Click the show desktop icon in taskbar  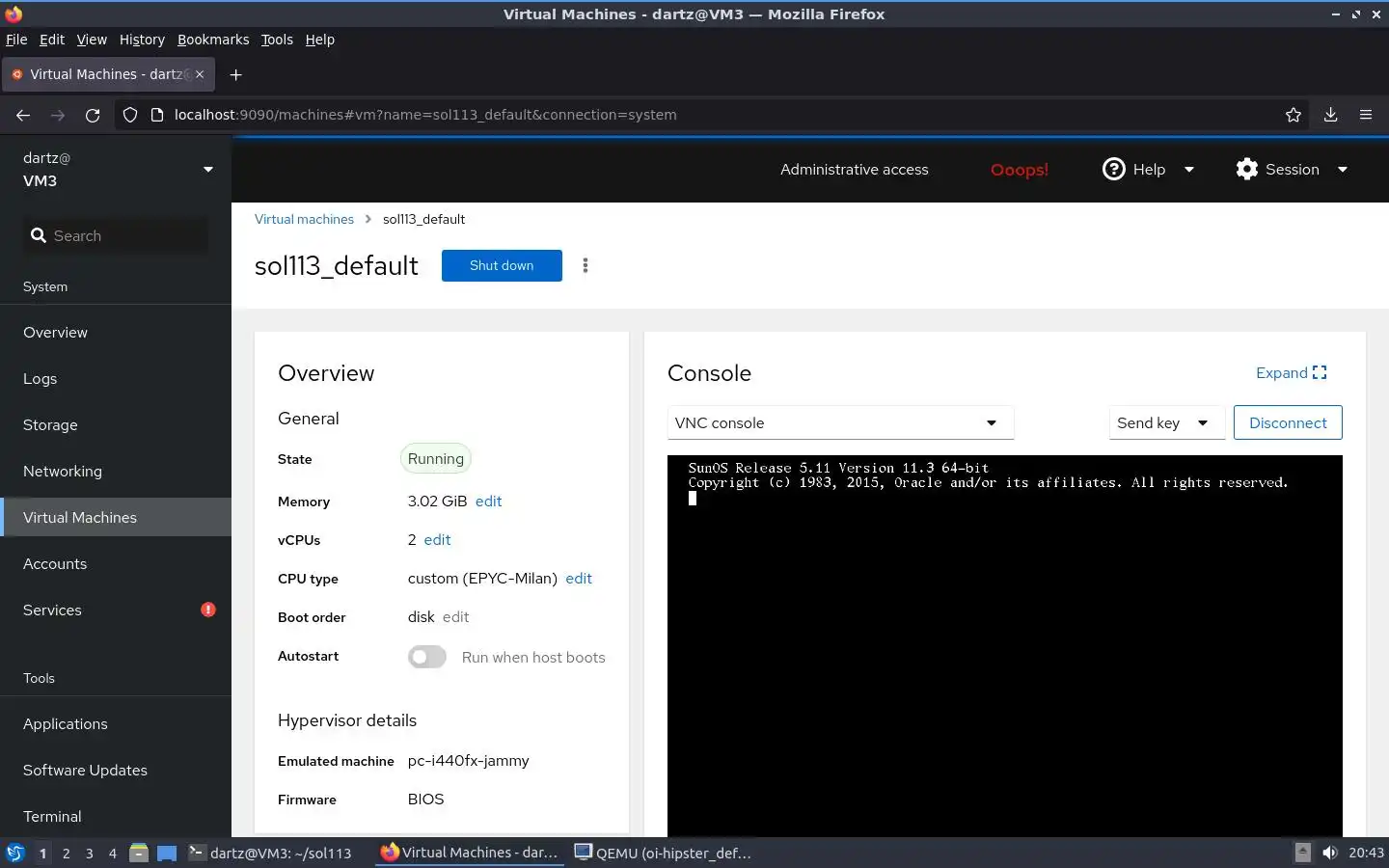coord(167,853)
